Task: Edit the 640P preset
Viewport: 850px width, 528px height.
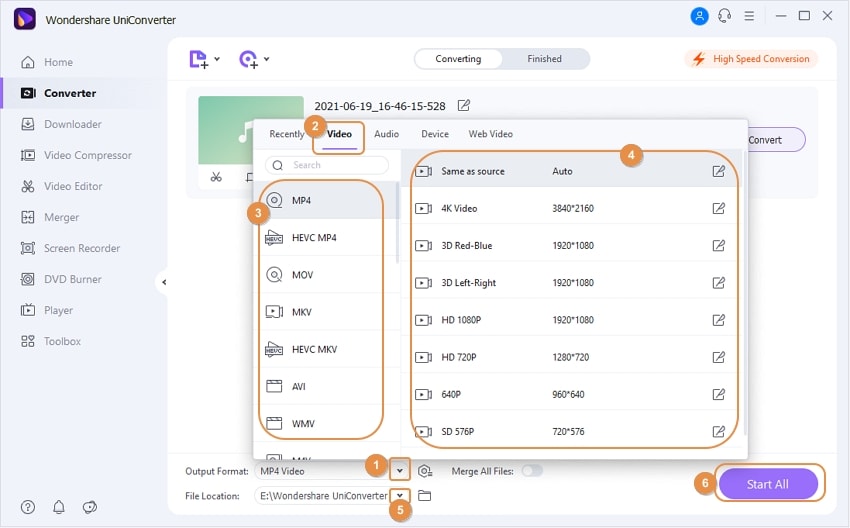Action: 718,394
